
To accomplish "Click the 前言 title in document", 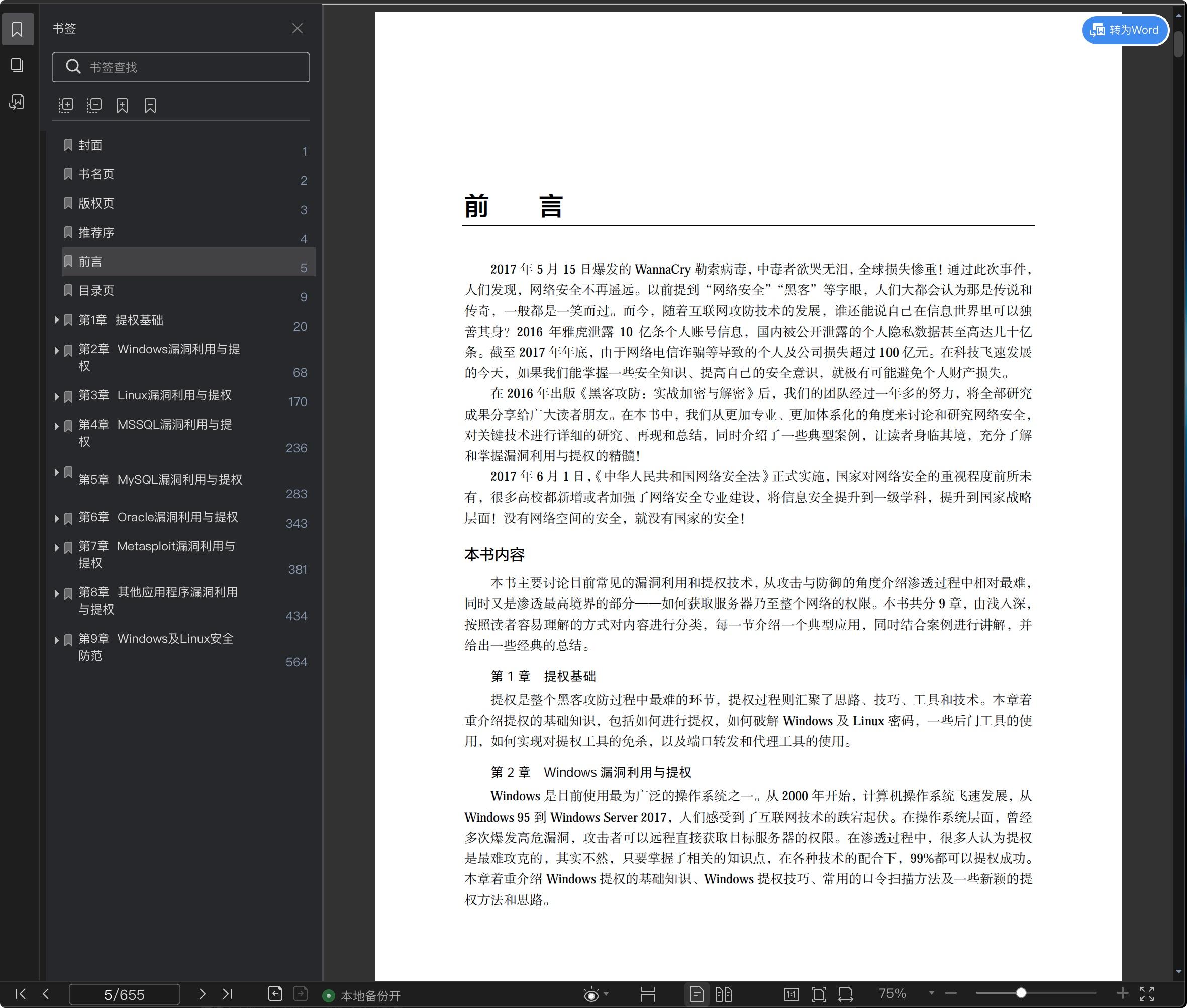I will click(x=513, y=207).
